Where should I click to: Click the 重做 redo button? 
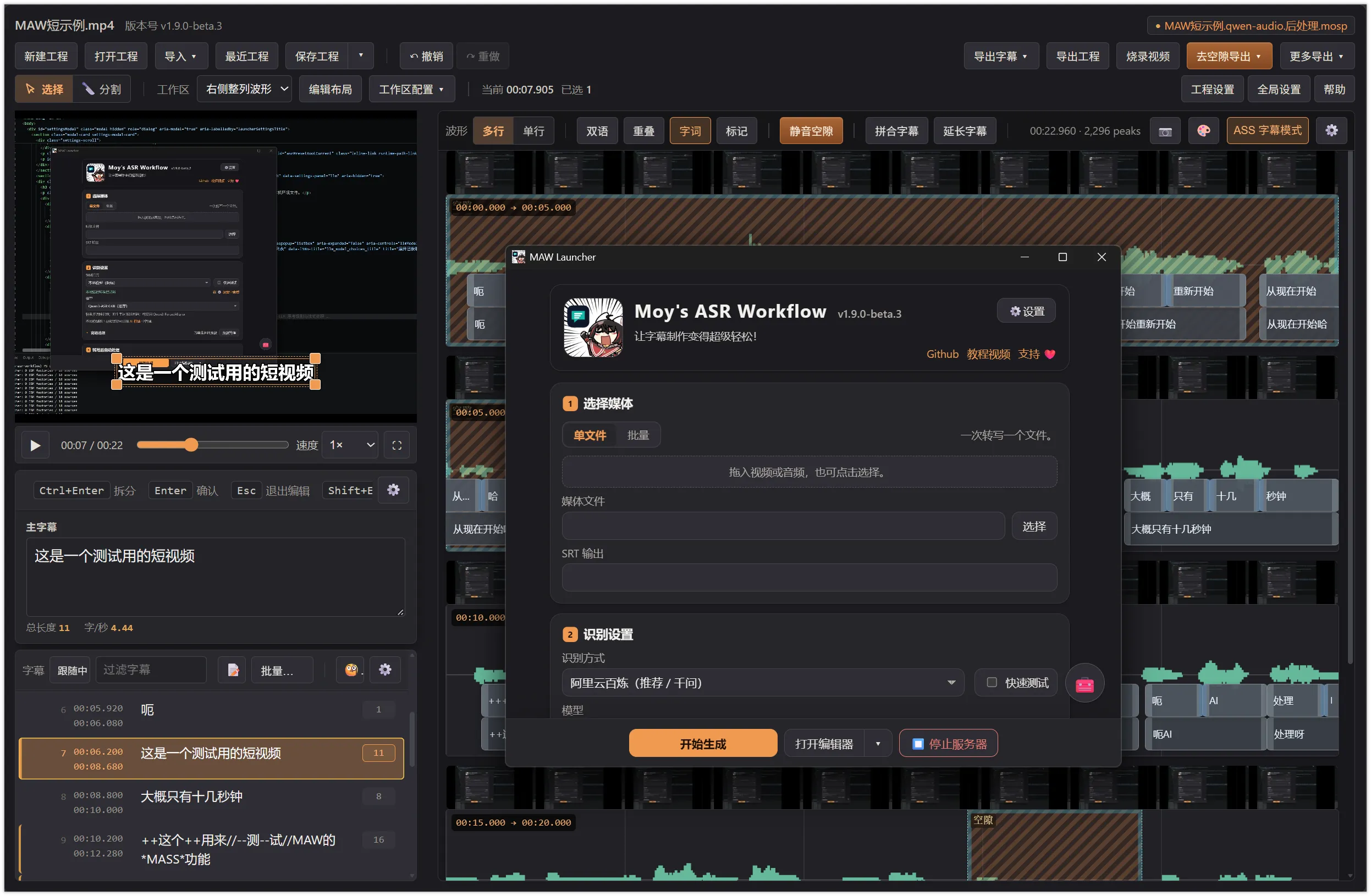pos(483,57)
